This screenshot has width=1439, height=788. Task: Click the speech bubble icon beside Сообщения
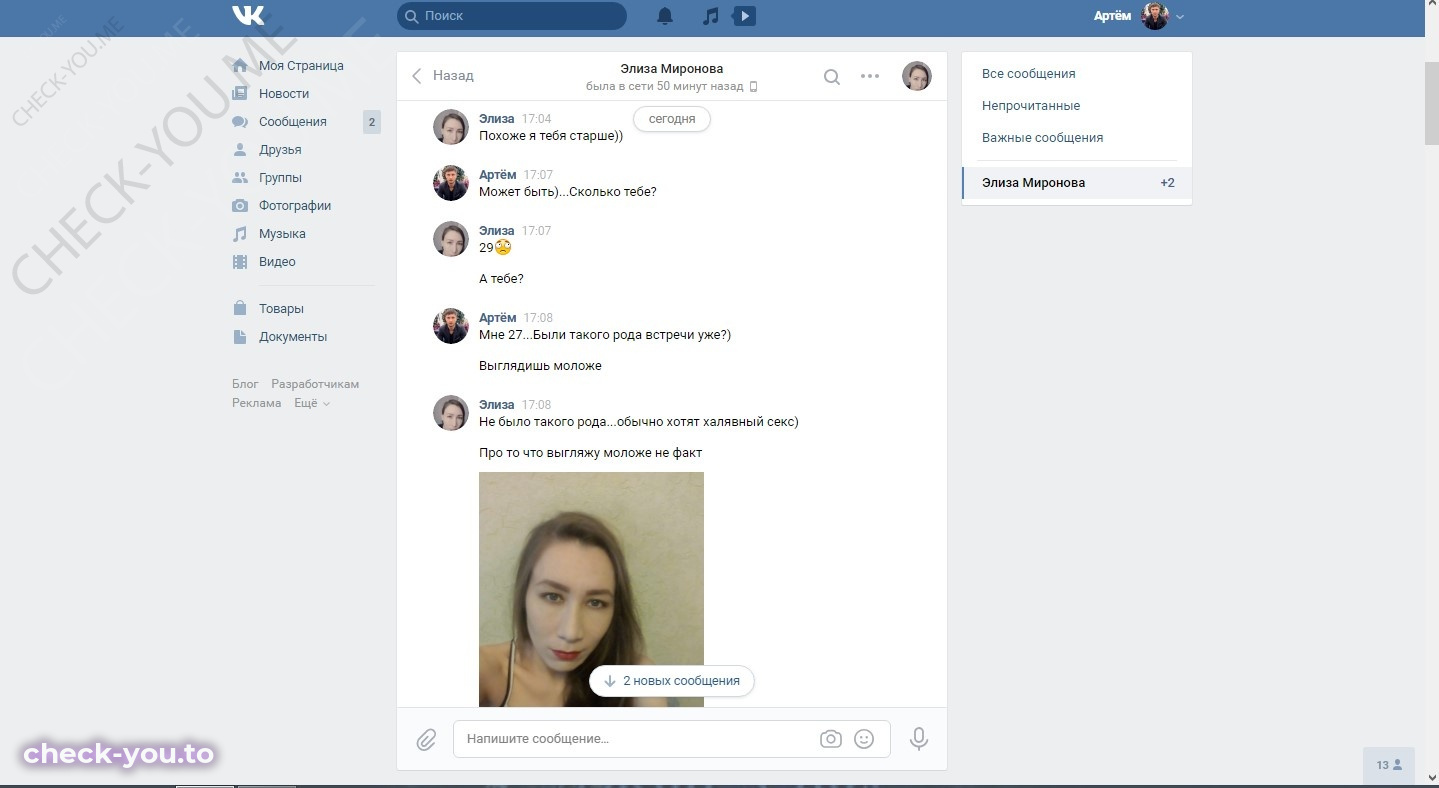click(240, 122)
